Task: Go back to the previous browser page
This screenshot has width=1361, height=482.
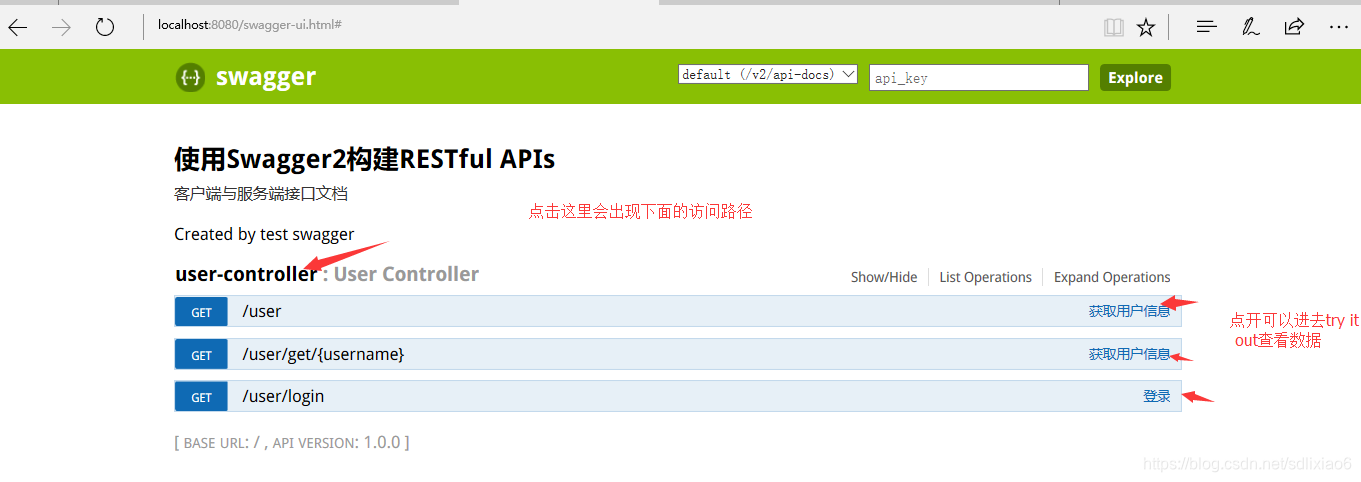Action: click(18, 27)
